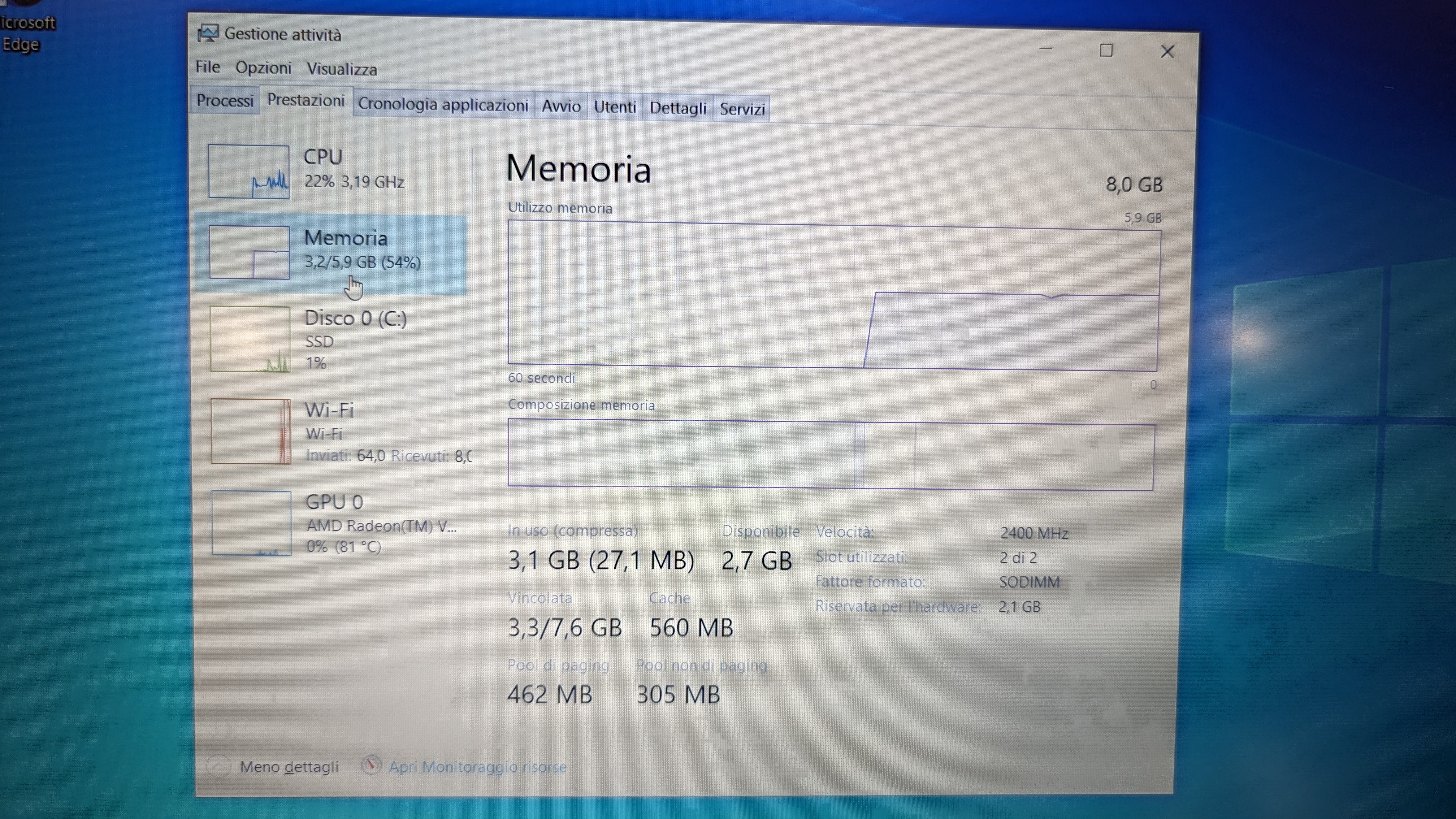Select the GPU 0 graph thumbnail
Screen dimensions: 1456x819
(252, 523)
